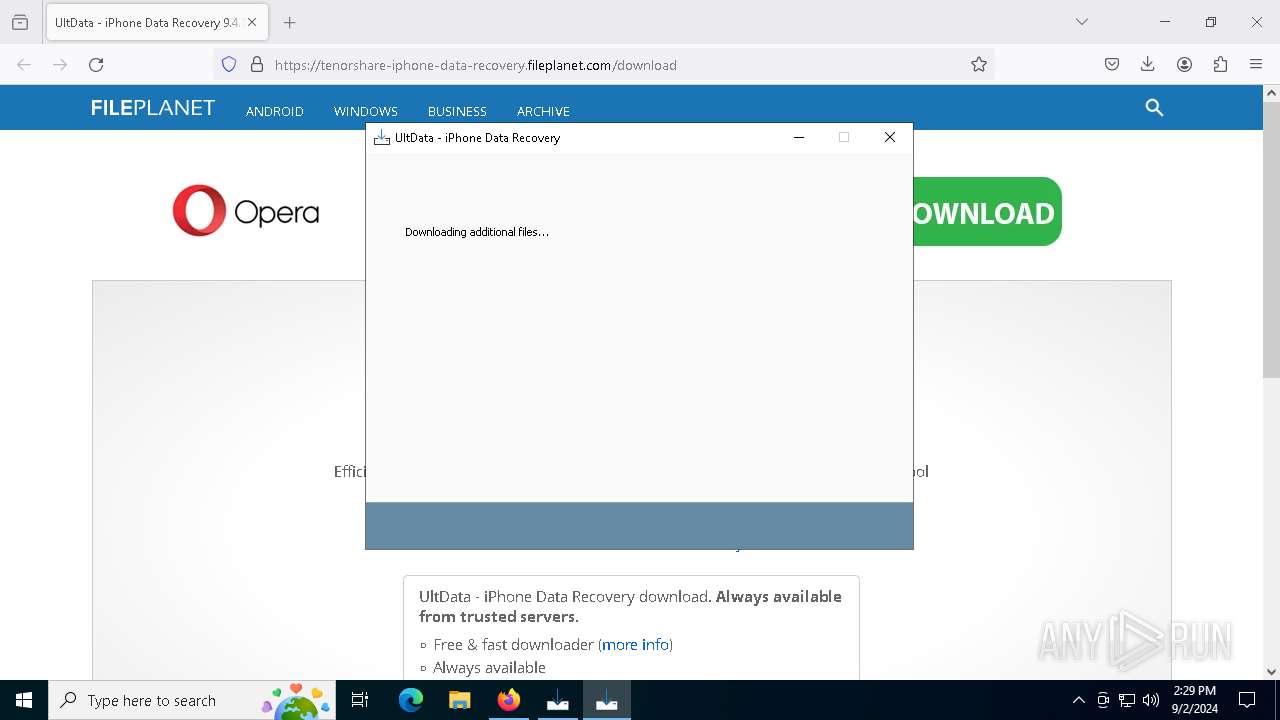The image size is (1280, 720).
Task: Open Firefox downloads panel
Action: click(x=1148, y=64)
